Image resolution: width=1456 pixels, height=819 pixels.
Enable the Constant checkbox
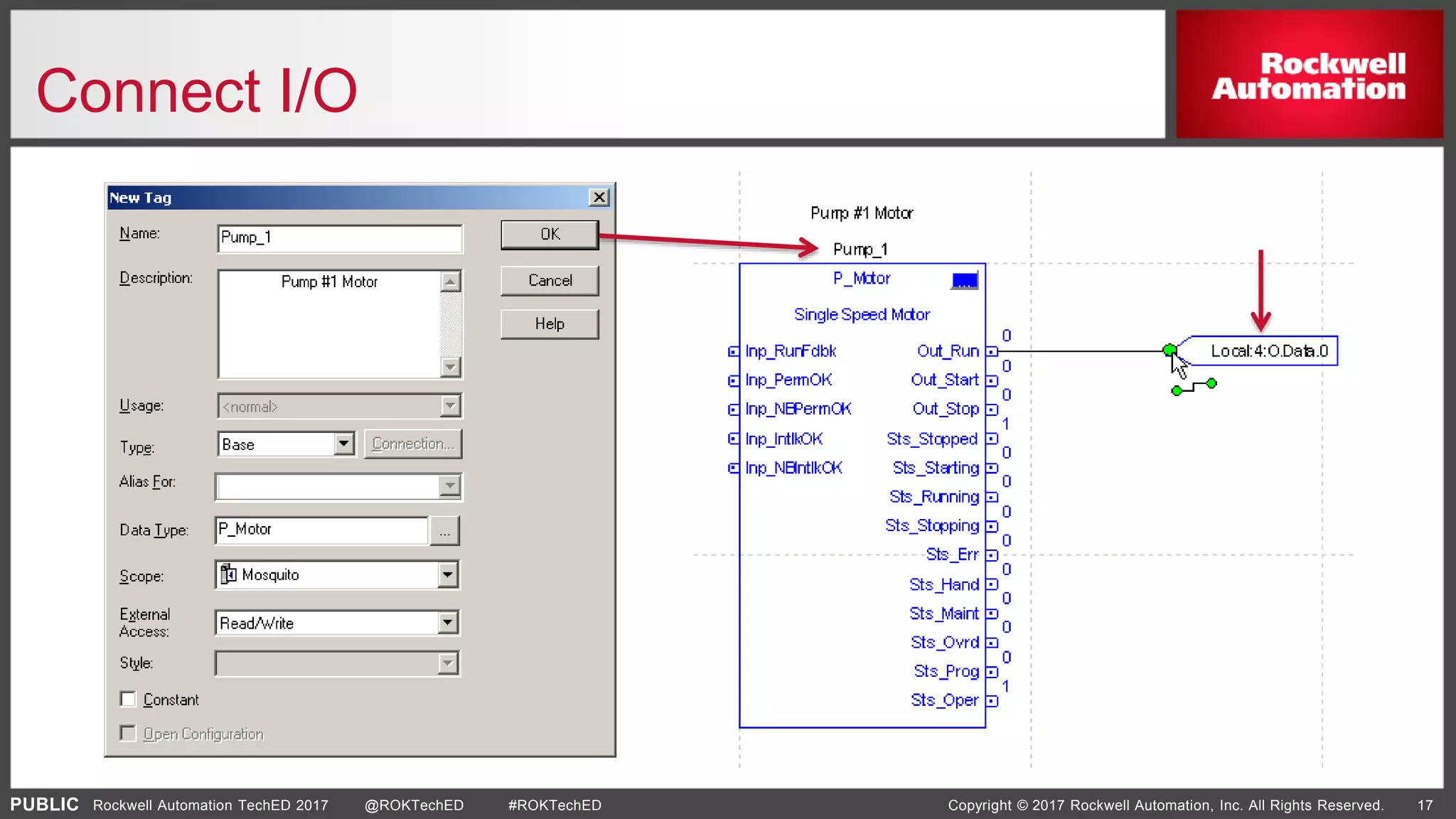[x=128, y=700]
